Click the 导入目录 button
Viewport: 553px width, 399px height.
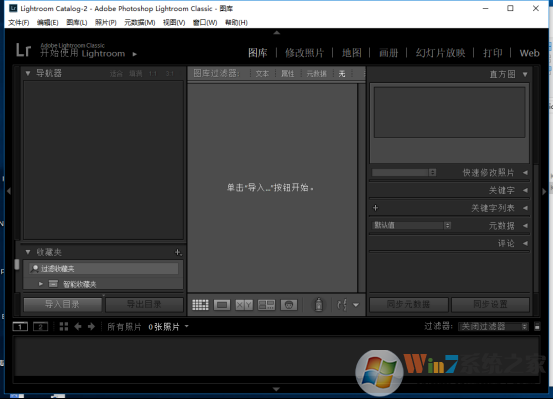tap(62, 304)
